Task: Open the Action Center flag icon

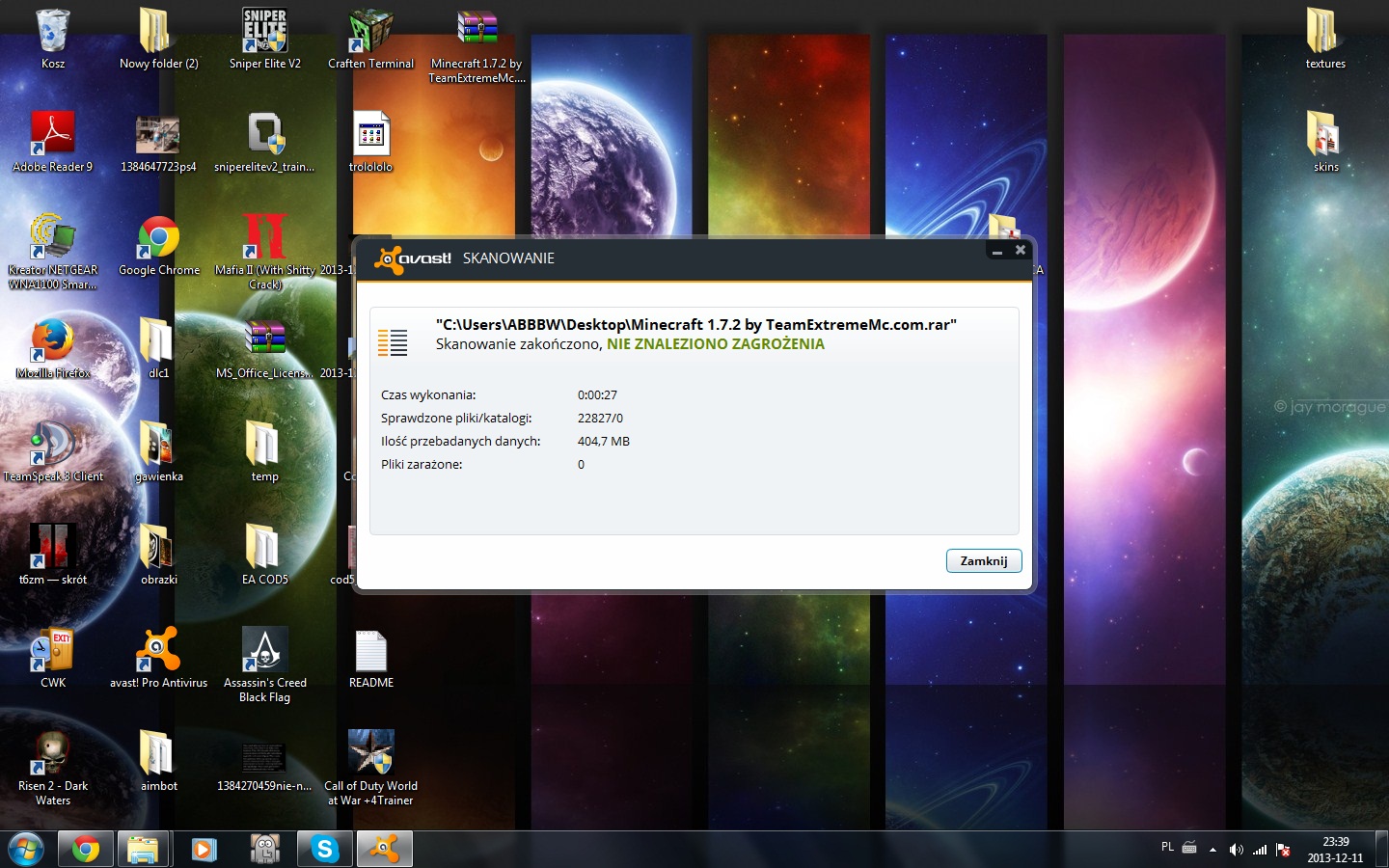Action: (x=1283, y=850)
